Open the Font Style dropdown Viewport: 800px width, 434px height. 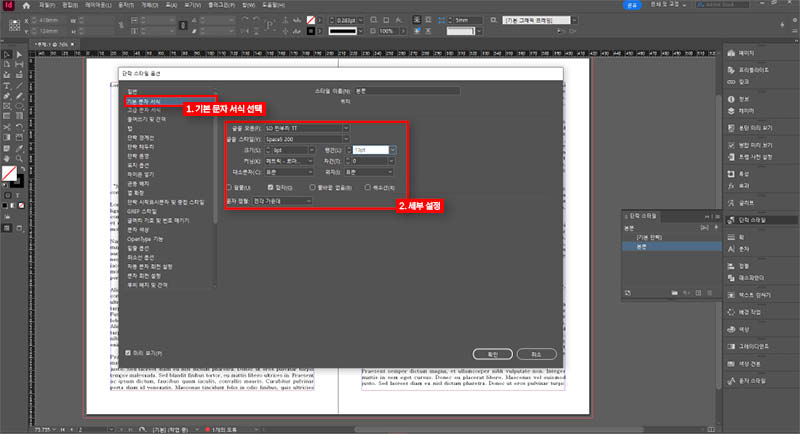(307, 139)
